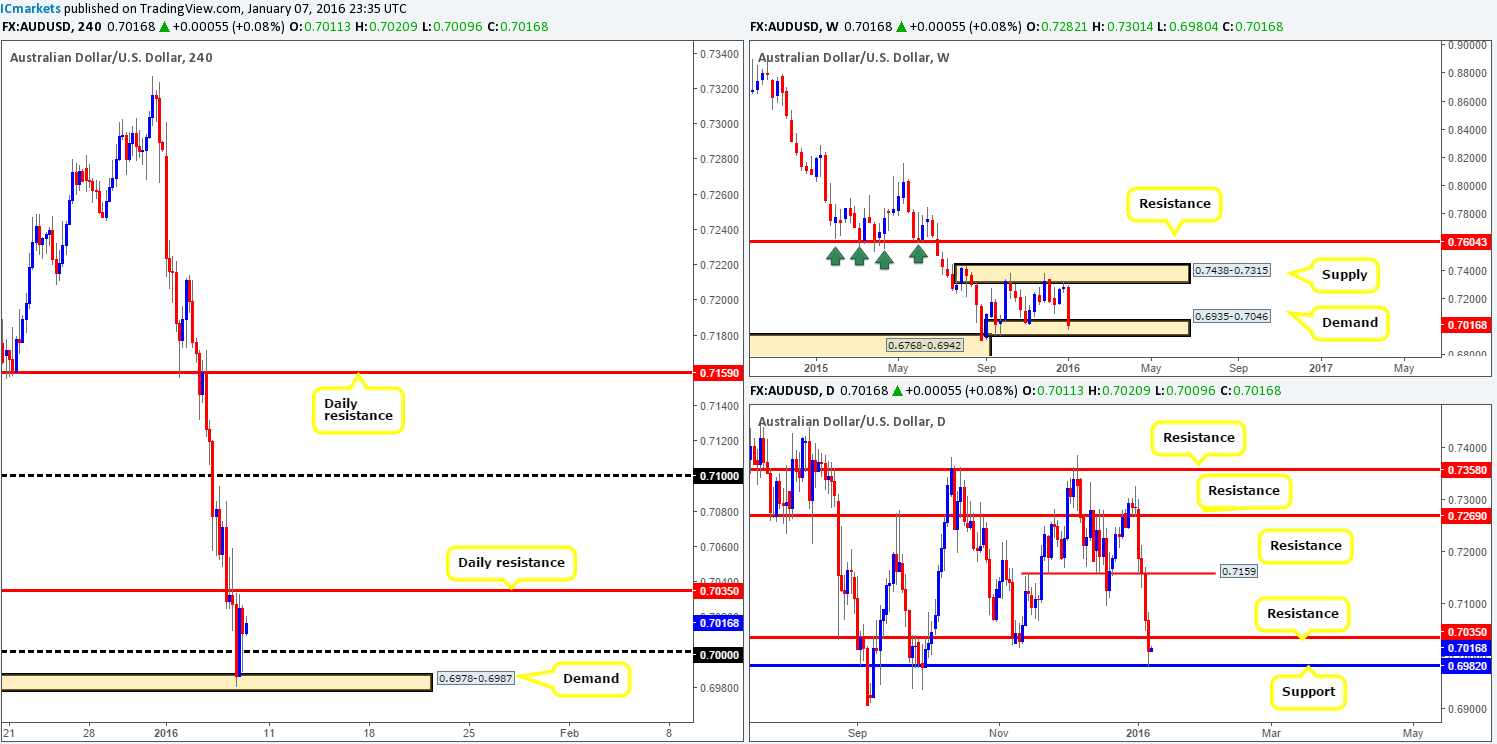Screen dimensions: 1497x744
Task: Click the blue 0.70168 price label on daily chart
Action: (1467, 648)
